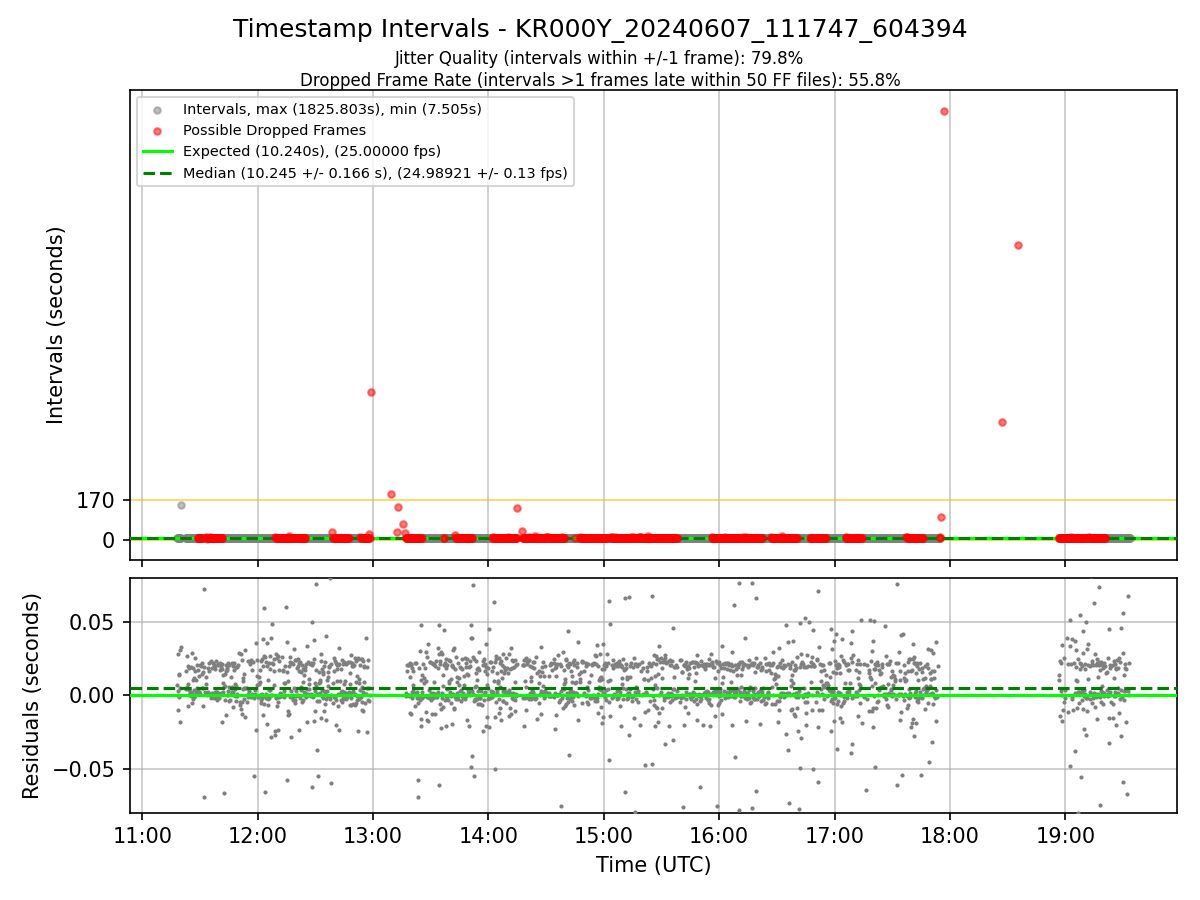This screenshot has width=1200, height=900.
Task: Click the plot title 'Timestamp Intervals - KR000Y_20240607_111747_604394'
Action: [x=600, y=29]
